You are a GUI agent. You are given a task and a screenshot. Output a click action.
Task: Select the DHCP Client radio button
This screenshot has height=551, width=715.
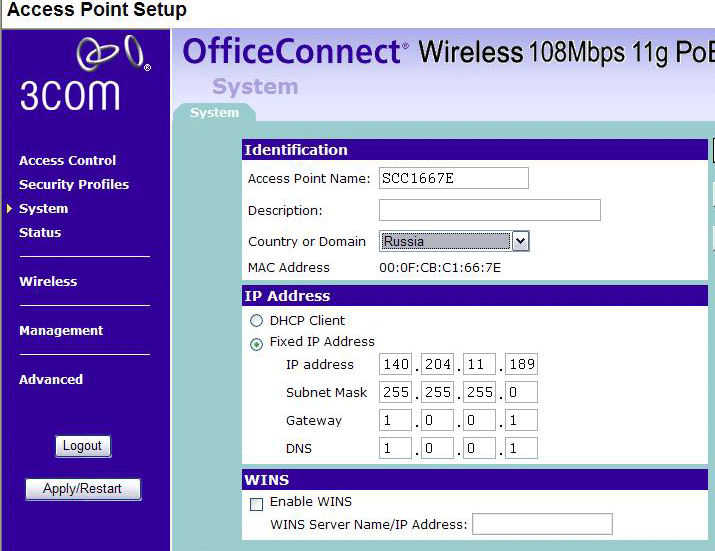point(257,321)
